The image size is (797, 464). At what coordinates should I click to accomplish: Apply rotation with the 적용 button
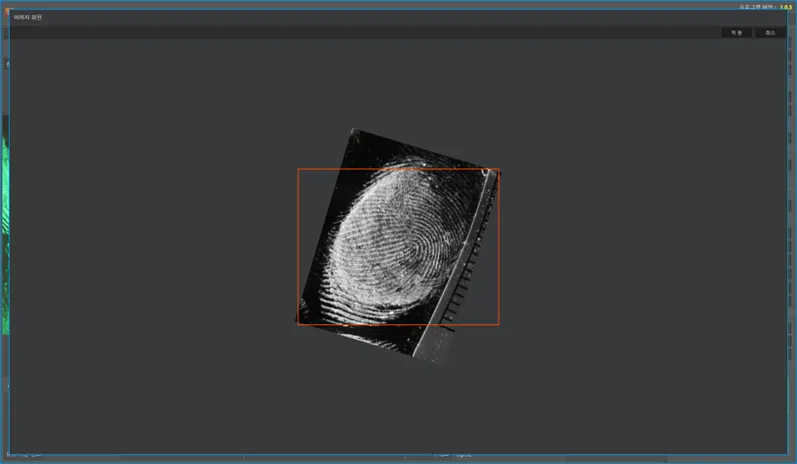(736, 33)
